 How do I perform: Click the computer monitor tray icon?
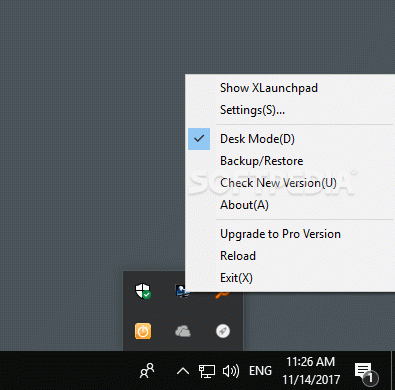(x=182, y=291)
